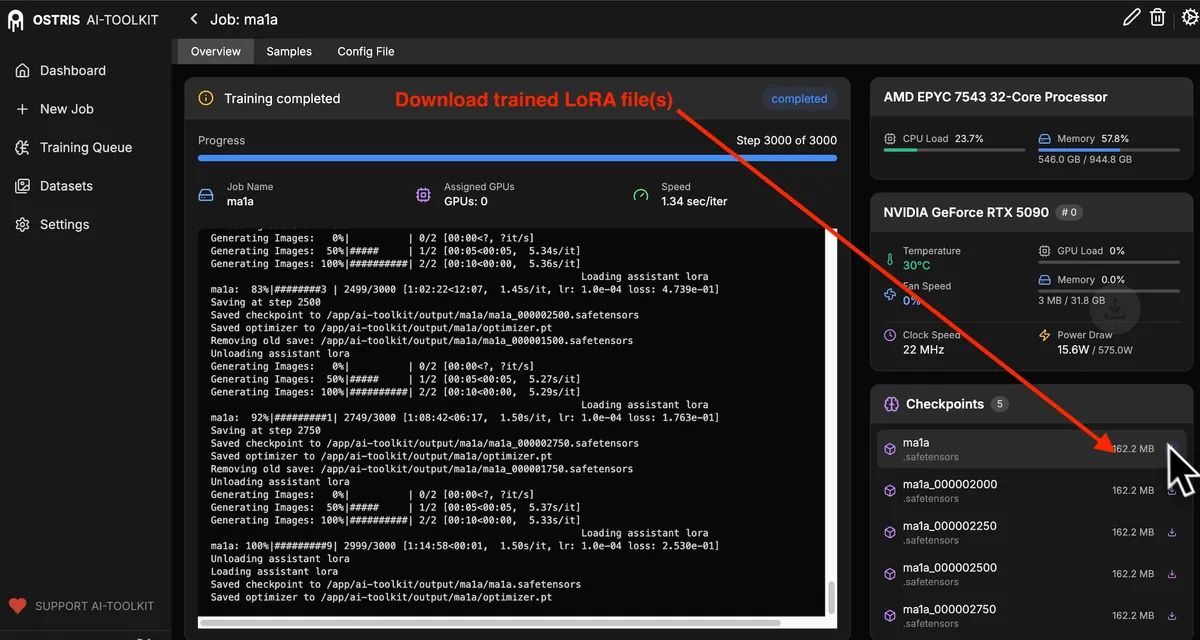This screenshot has width=1200, height=640.
Task: Click the #0 badge beside RTX 5090
Action: [x=1069, y=212]
